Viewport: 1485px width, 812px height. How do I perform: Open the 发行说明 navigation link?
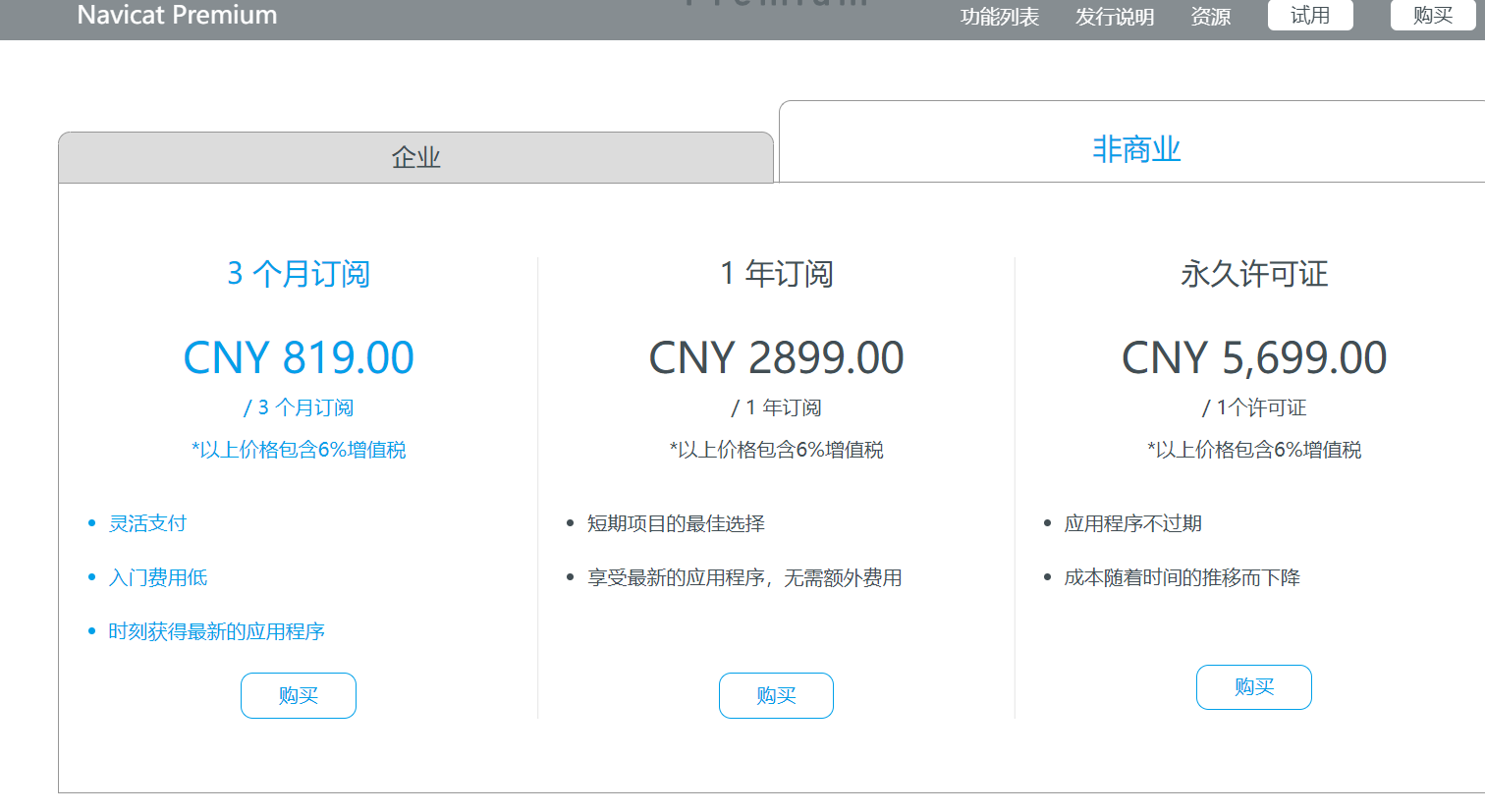1114,17
